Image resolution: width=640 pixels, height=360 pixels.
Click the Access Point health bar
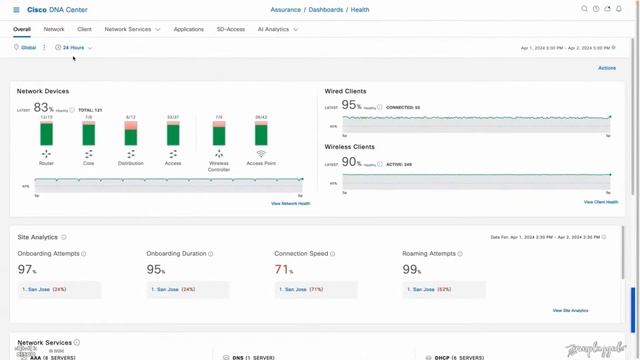click(261, 133)
